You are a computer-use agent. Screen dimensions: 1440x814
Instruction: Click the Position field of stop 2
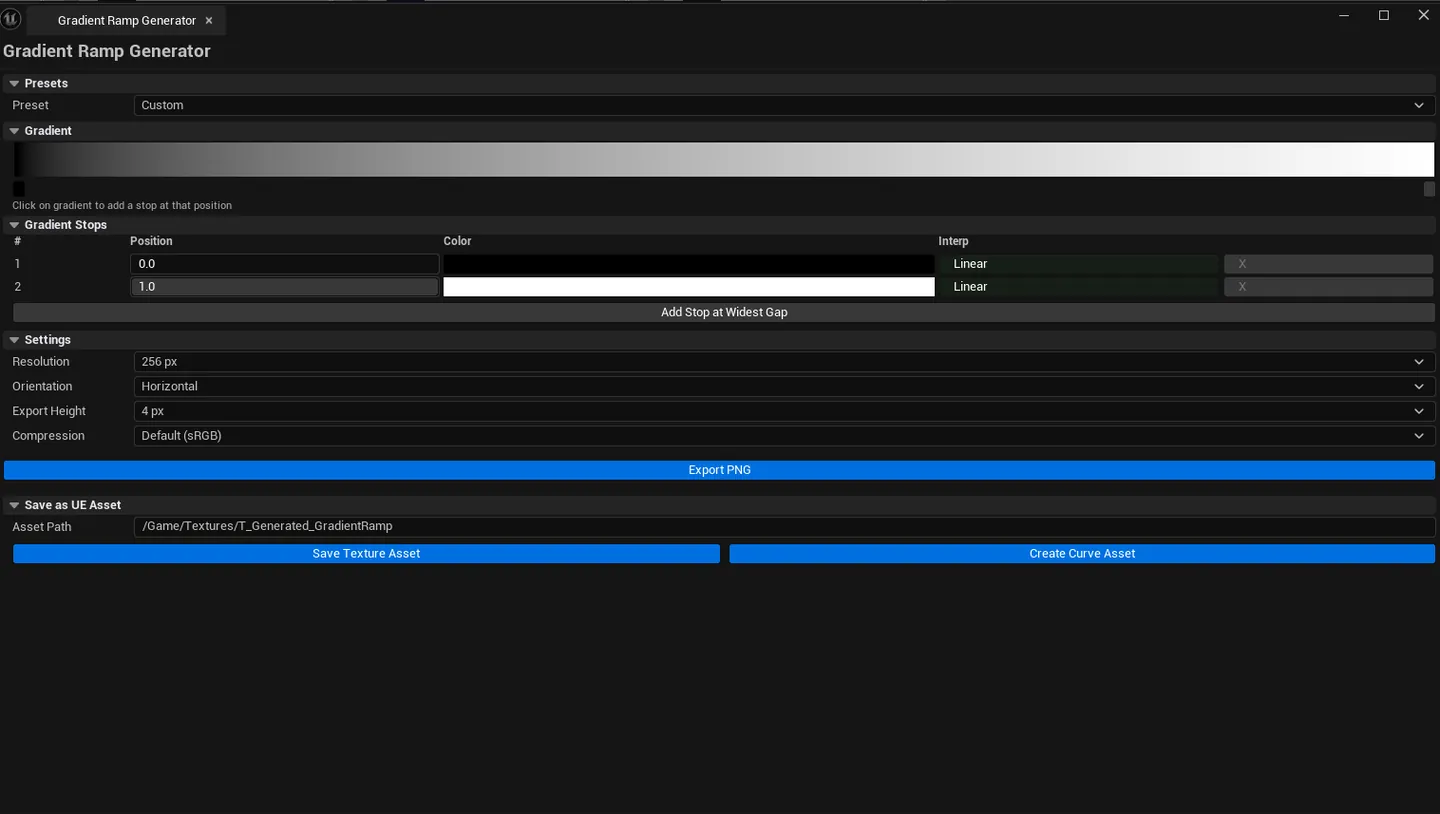click(x=284, y=287)
